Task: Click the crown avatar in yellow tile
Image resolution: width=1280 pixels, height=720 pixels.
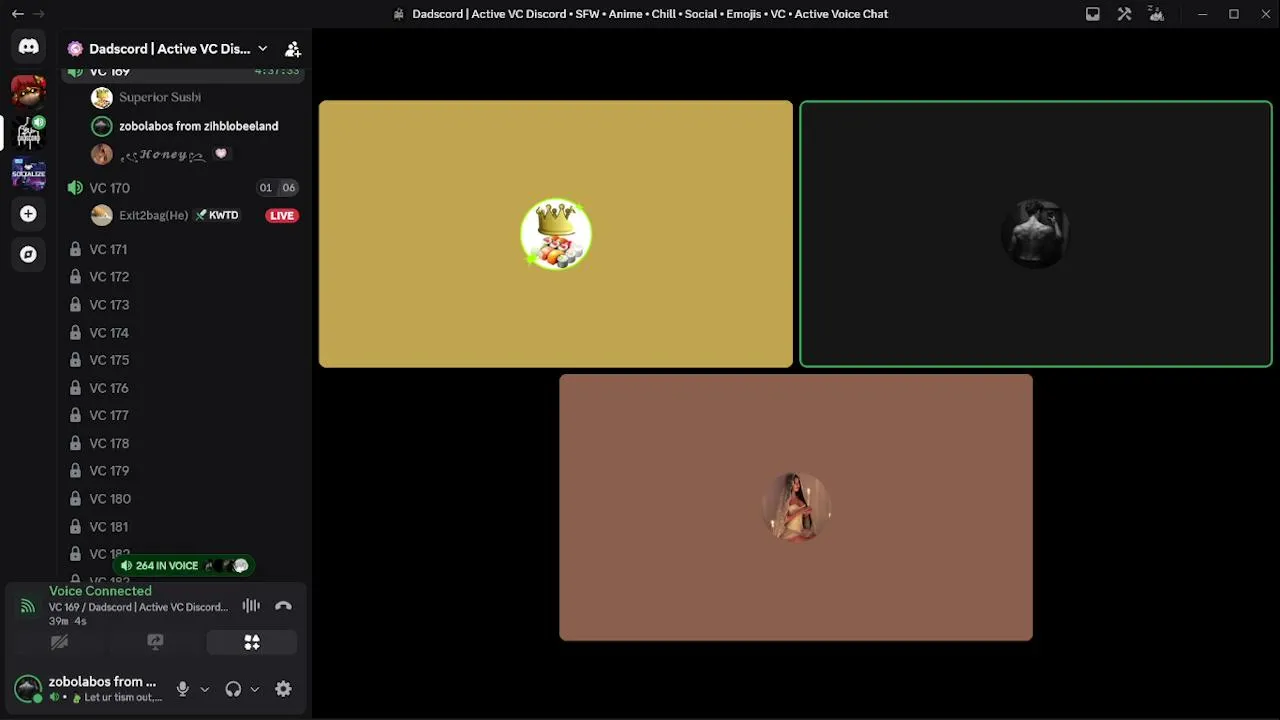Action: point(556,234)
